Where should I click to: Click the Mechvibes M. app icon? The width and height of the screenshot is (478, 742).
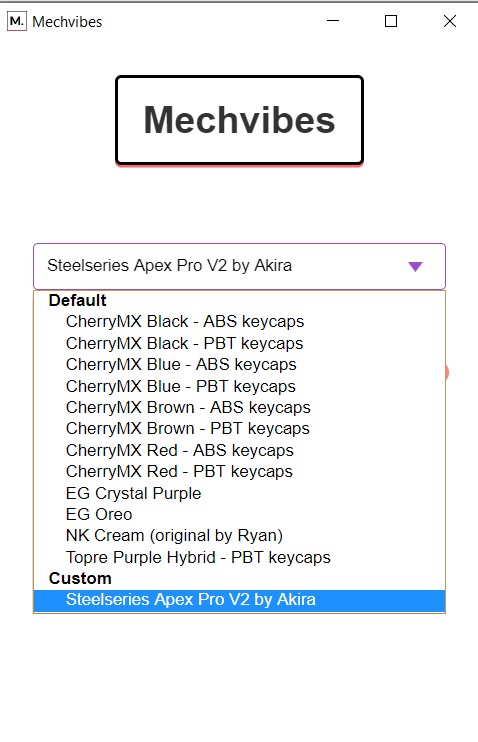point(17,21)
